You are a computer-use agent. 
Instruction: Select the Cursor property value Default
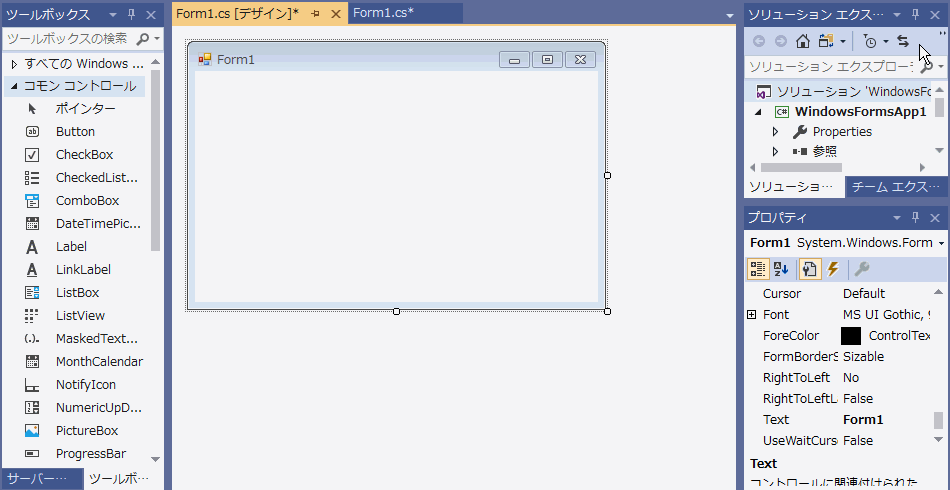pos(864,294)
